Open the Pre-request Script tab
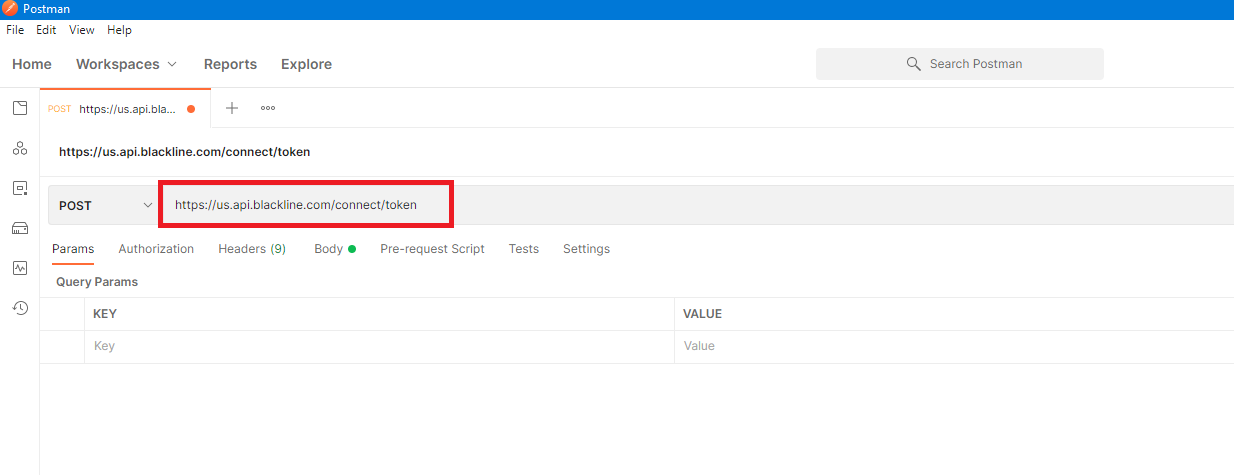The image size is (1234, 475). pyautogui.click(x=432, y=249)
